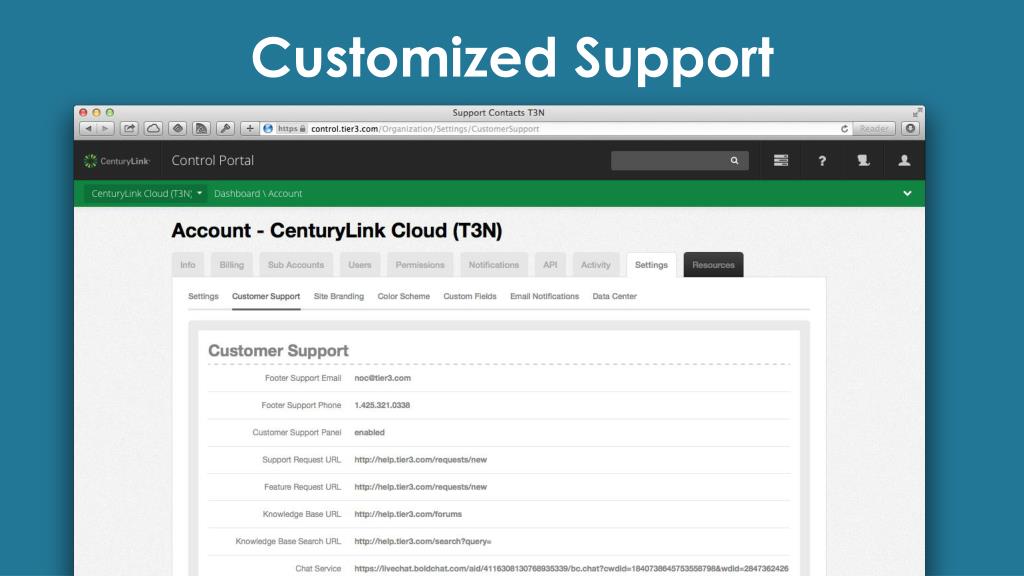Open the CenturyLink Cloud (T3N) account dropdown

tap(145, 193)
